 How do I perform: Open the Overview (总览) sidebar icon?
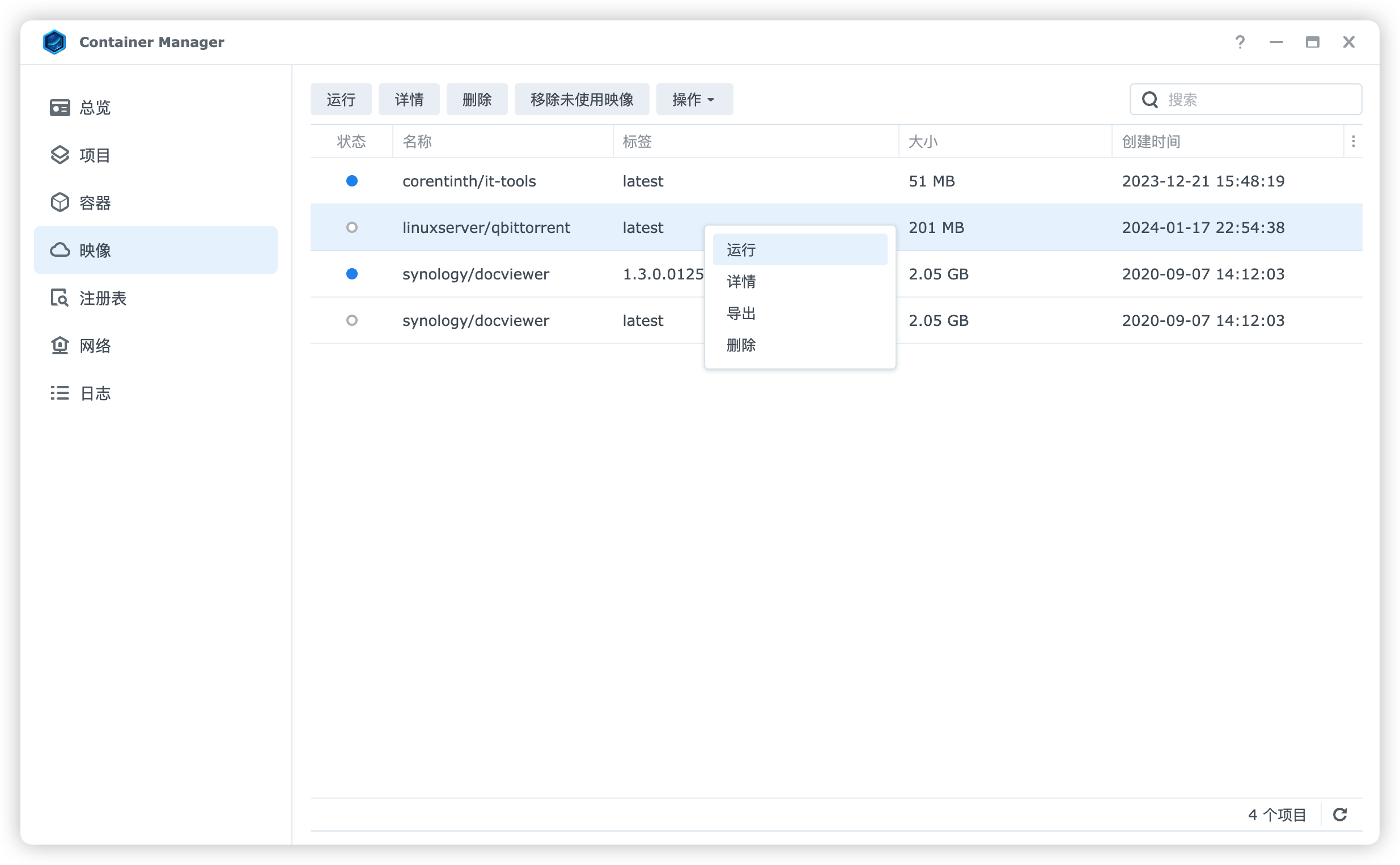pyautogui.click(x=60, y=108)
